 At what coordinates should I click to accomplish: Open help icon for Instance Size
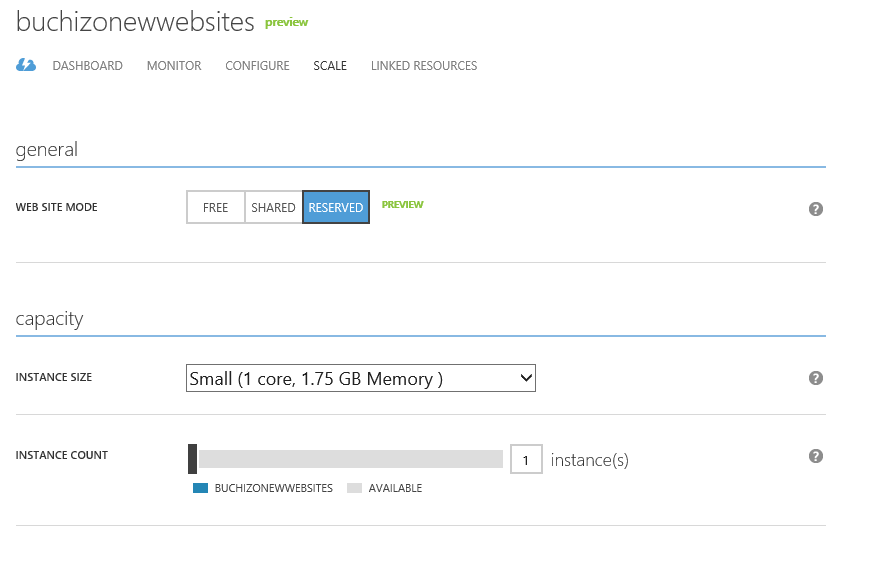click(816, 378)
